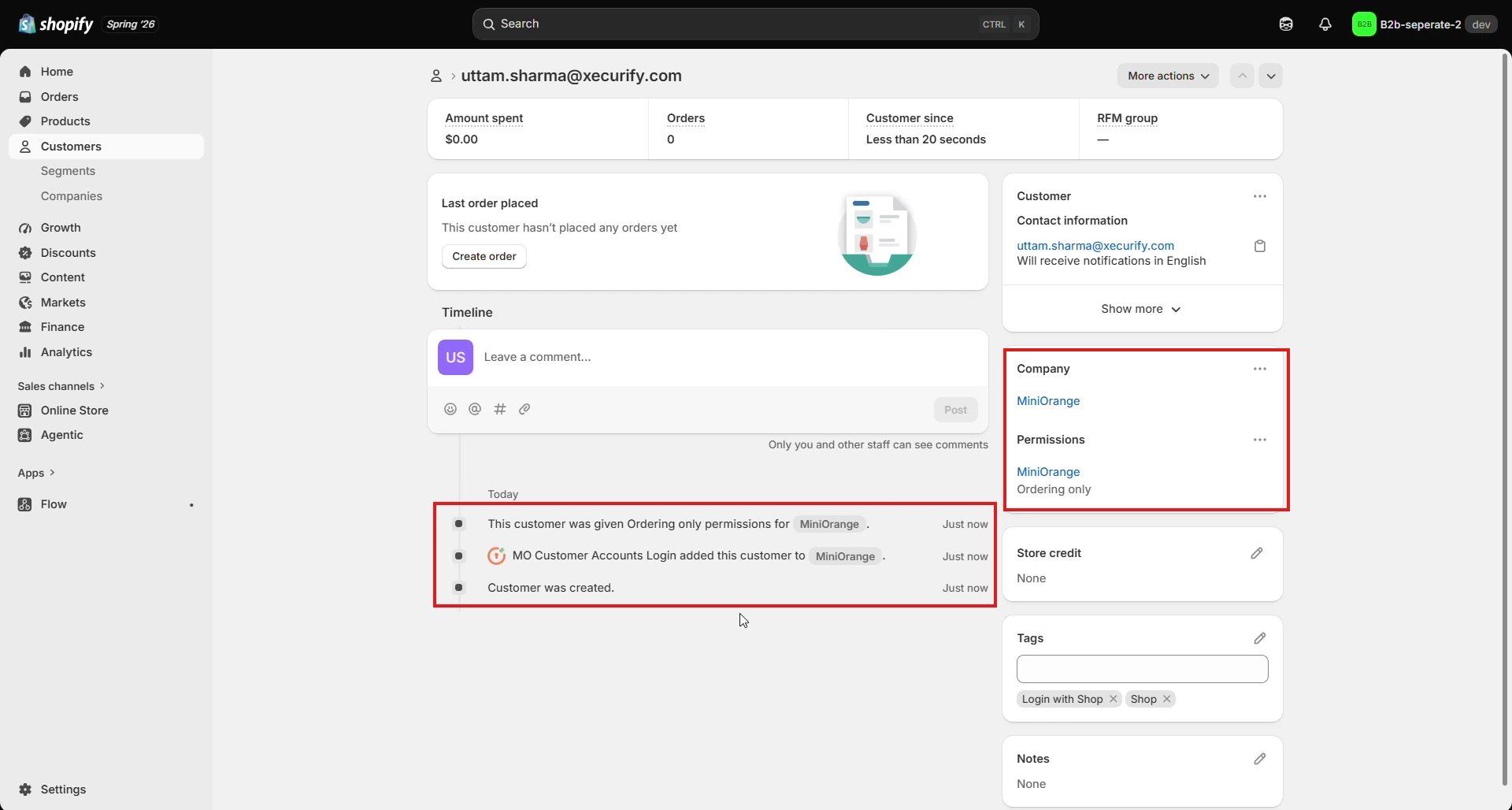Attach a file with the paperclip icon

[x=524, y=410]
